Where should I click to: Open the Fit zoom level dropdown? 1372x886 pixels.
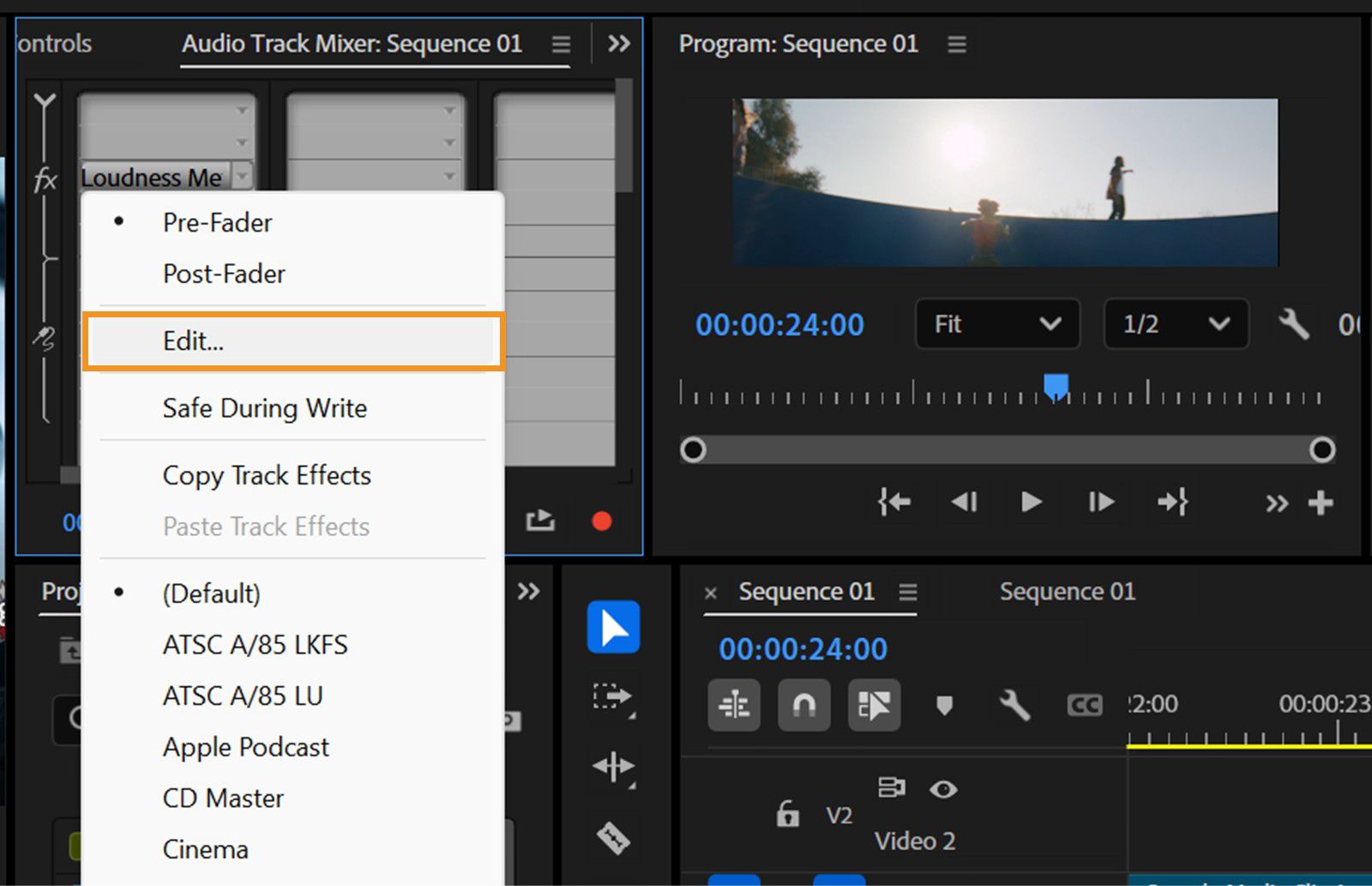pyautogui.click(x=996, y=325)
